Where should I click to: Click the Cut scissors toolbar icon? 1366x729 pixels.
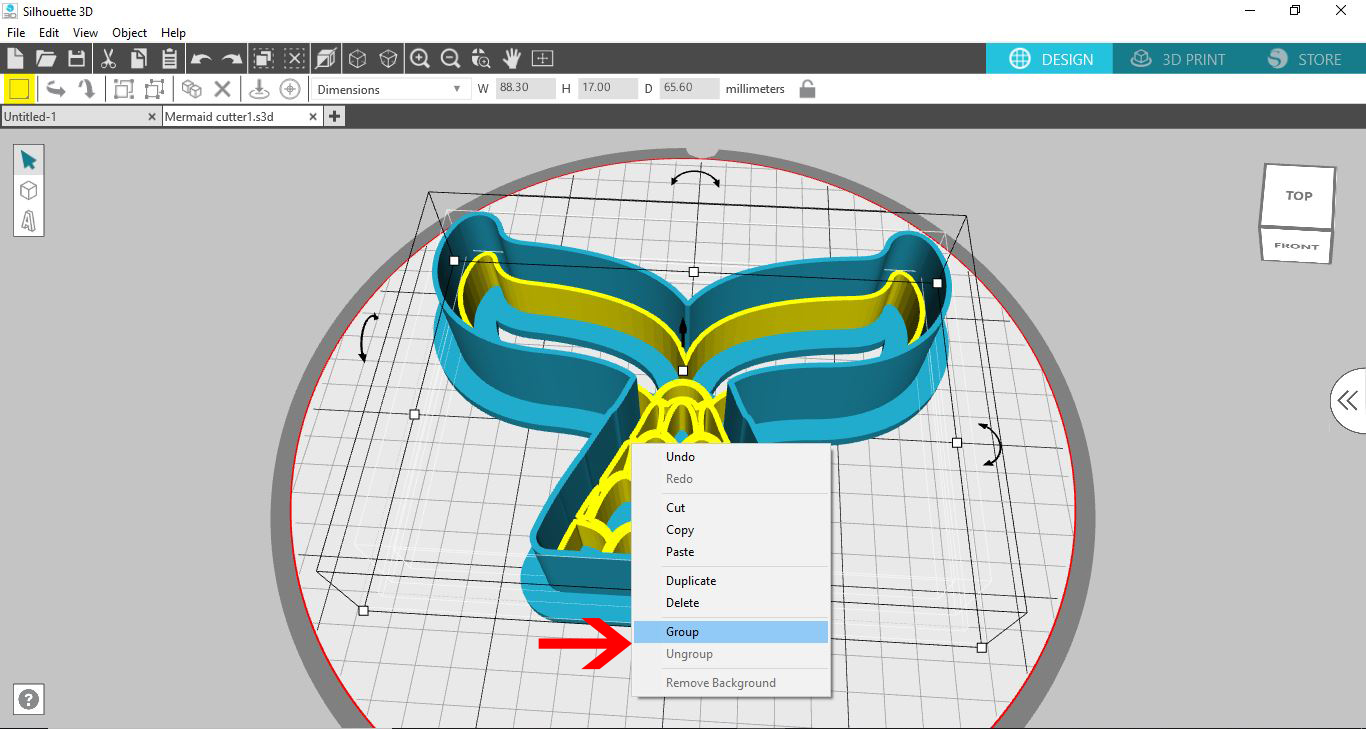point(108,58)
